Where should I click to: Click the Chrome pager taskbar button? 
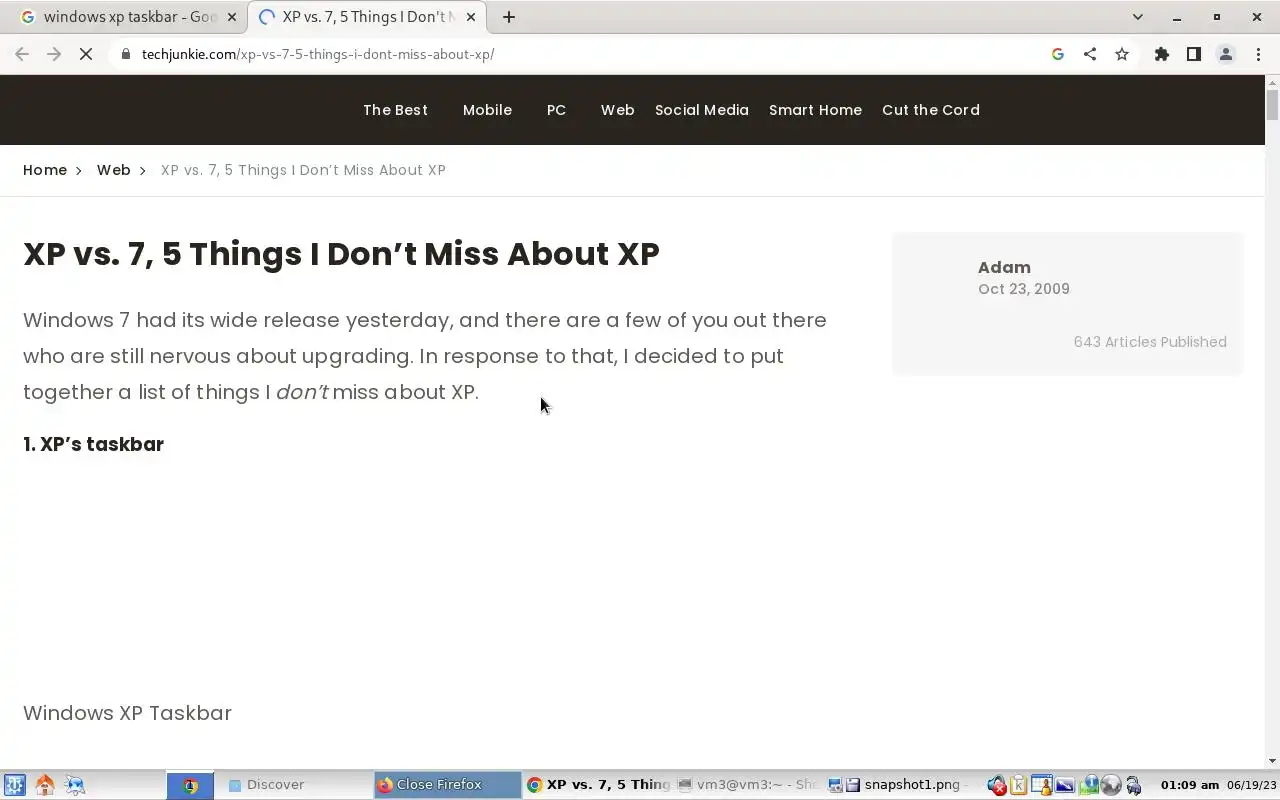pyautogui.click(x=190, y=785)
